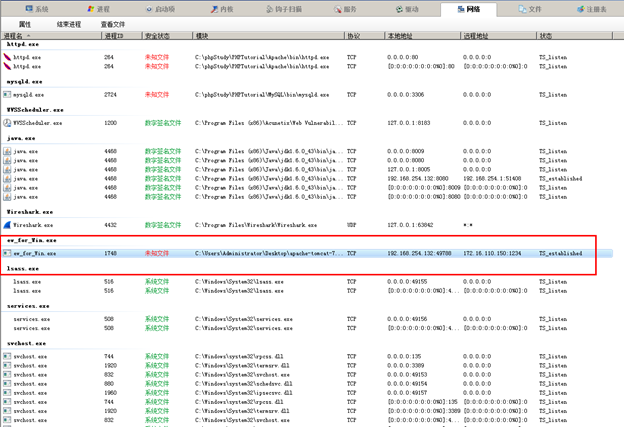Click the java.exe icon in the 127.0.0.1:8005 row
Screen dimensions: 624x427
(7, 170)
